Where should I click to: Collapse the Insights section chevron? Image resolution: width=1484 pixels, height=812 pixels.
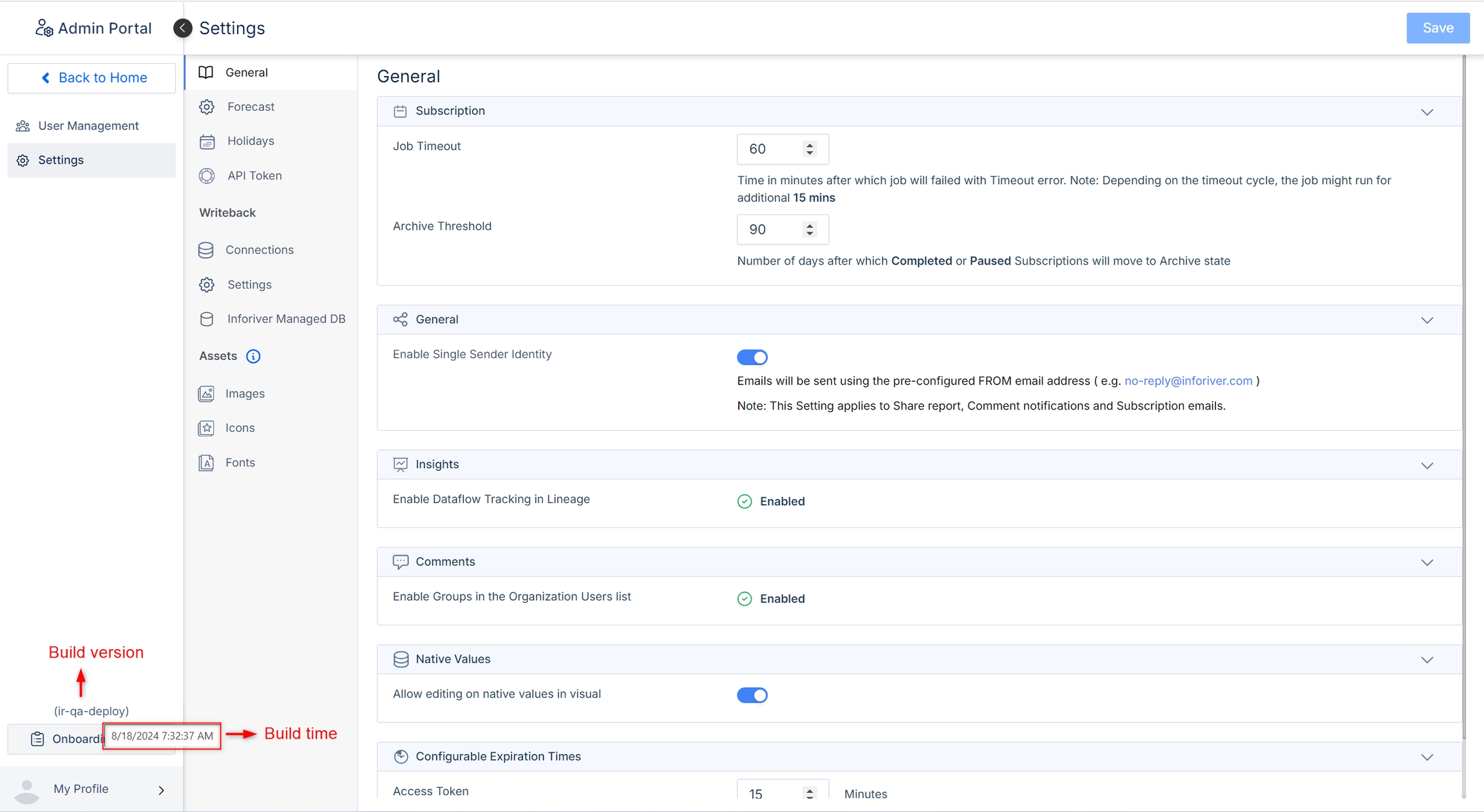1427,466
